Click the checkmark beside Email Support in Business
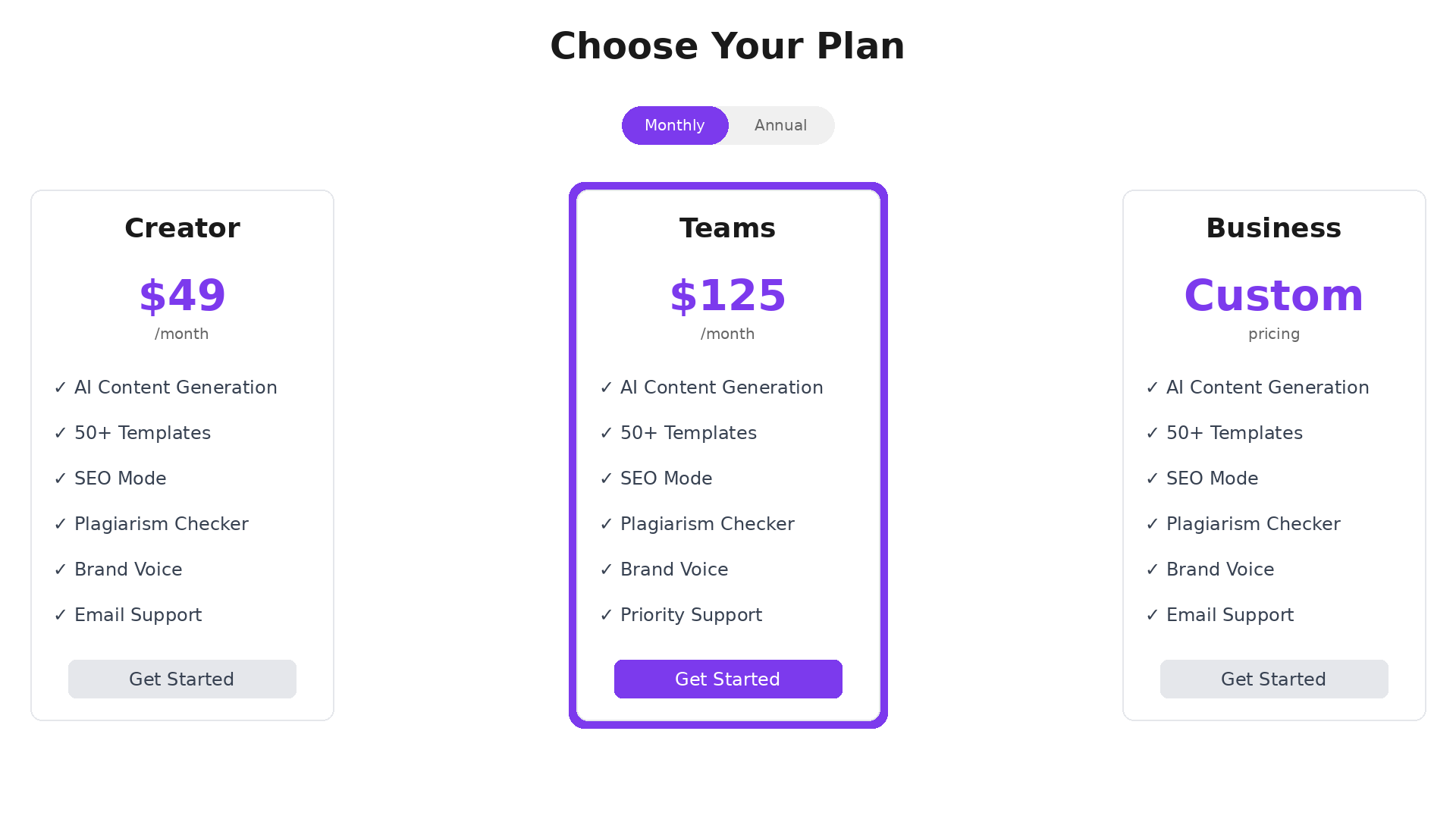This screenshot has height=819, width=1456. point(1153,615)
